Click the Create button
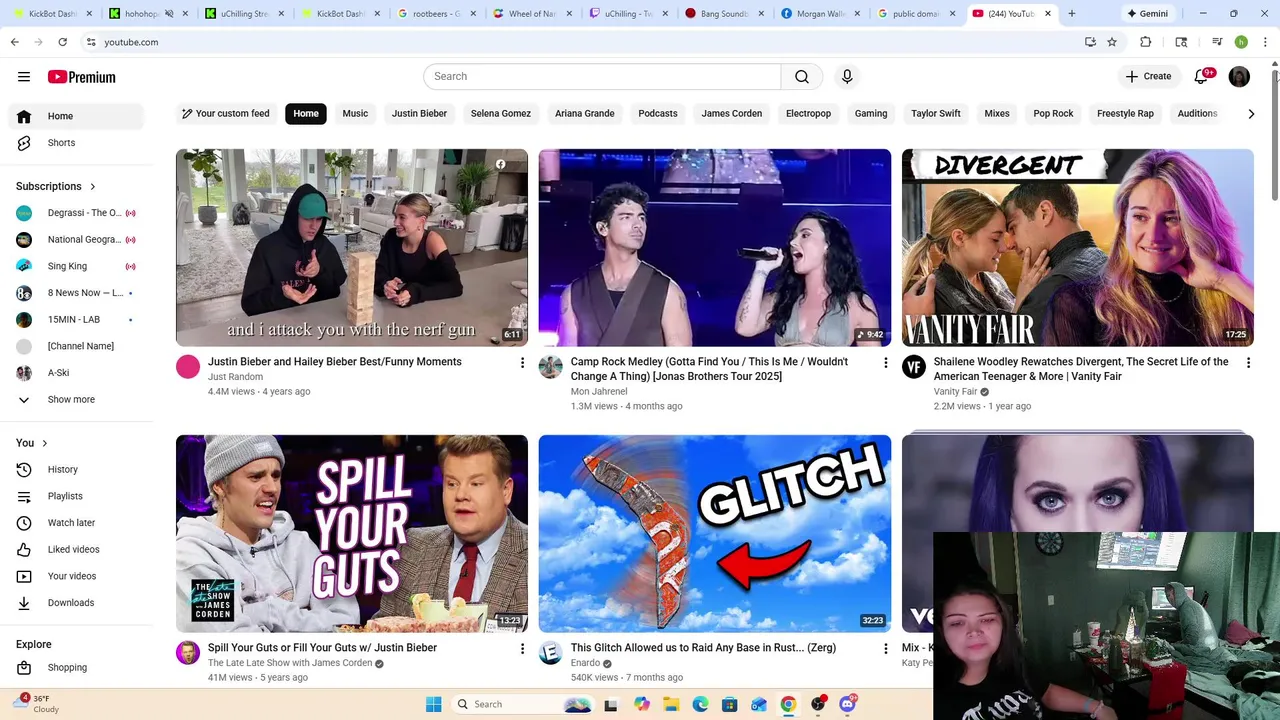The height and width of the screenshot is (720, 1280). point(1148,77)
